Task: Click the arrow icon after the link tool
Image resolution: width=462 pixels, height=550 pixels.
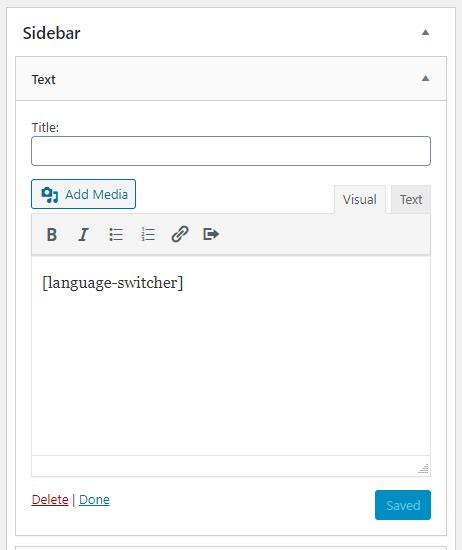Action: pos(211,234)
